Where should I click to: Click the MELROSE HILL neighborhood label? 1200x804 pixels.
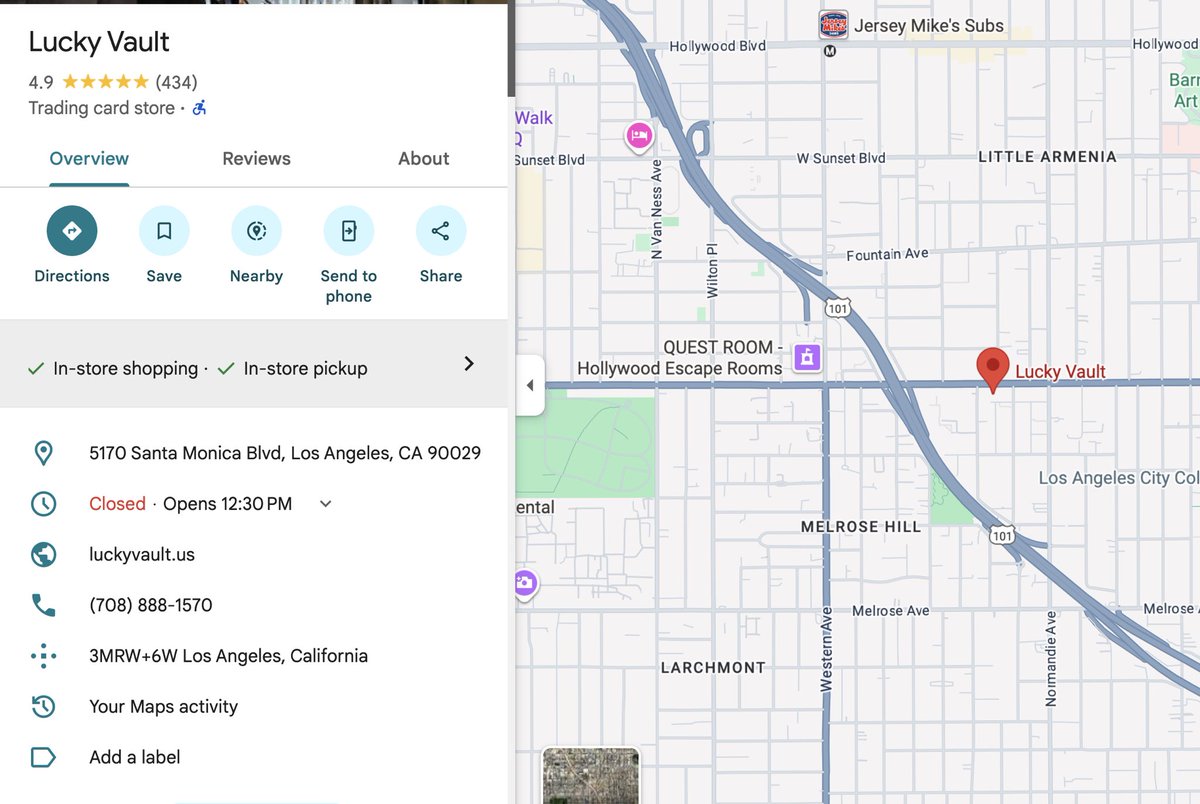click(x=861, y=527)
